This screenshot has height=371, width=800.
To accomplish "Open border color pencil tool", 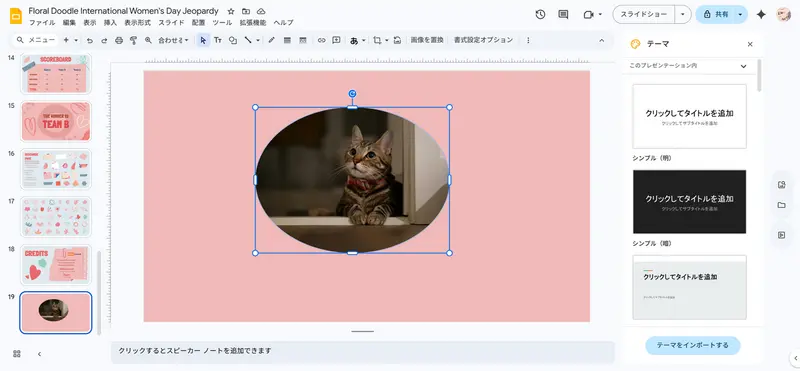I will (x=271, y=40).
